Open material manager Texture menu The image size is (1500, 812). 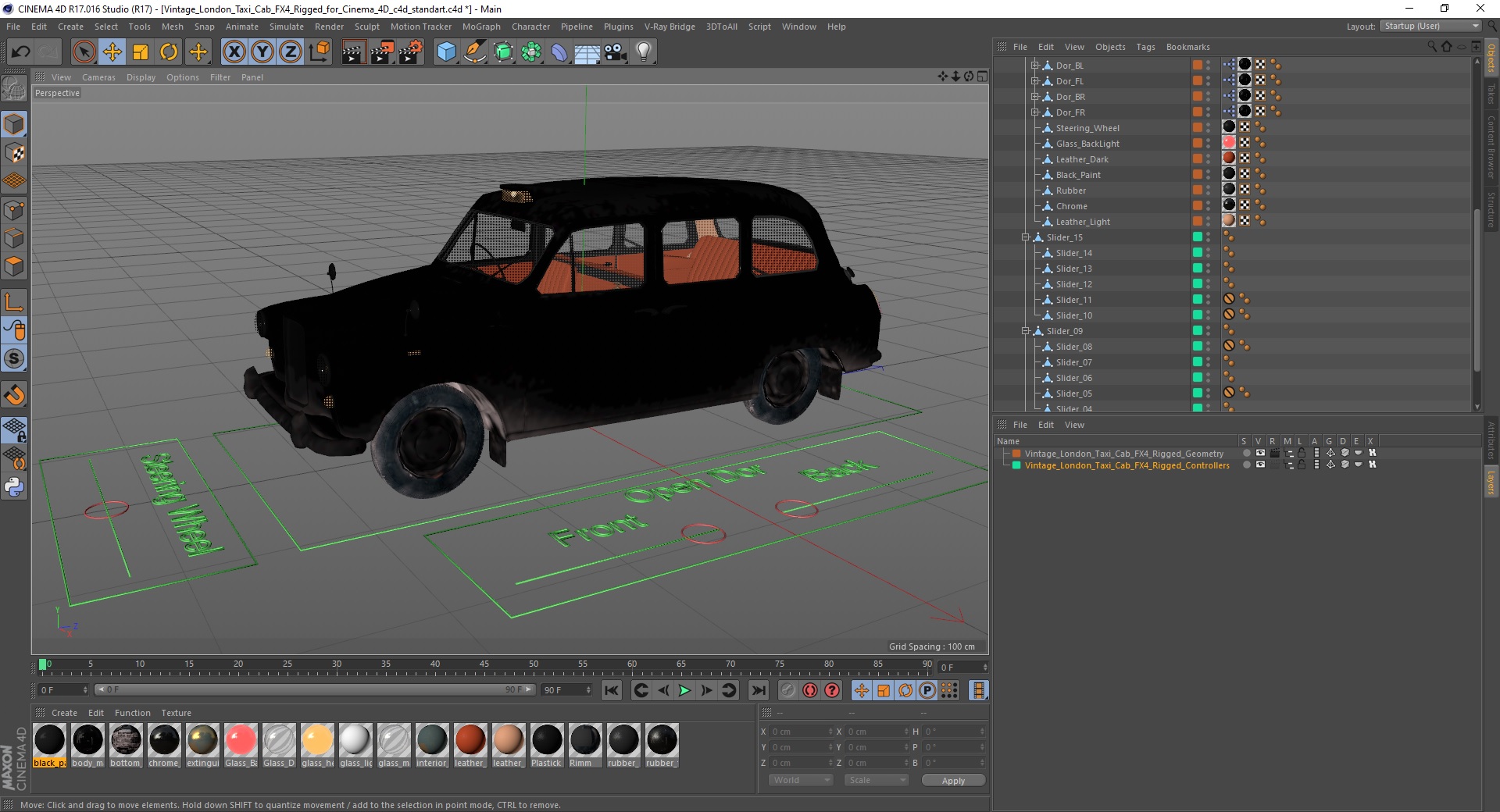(176, 713)
